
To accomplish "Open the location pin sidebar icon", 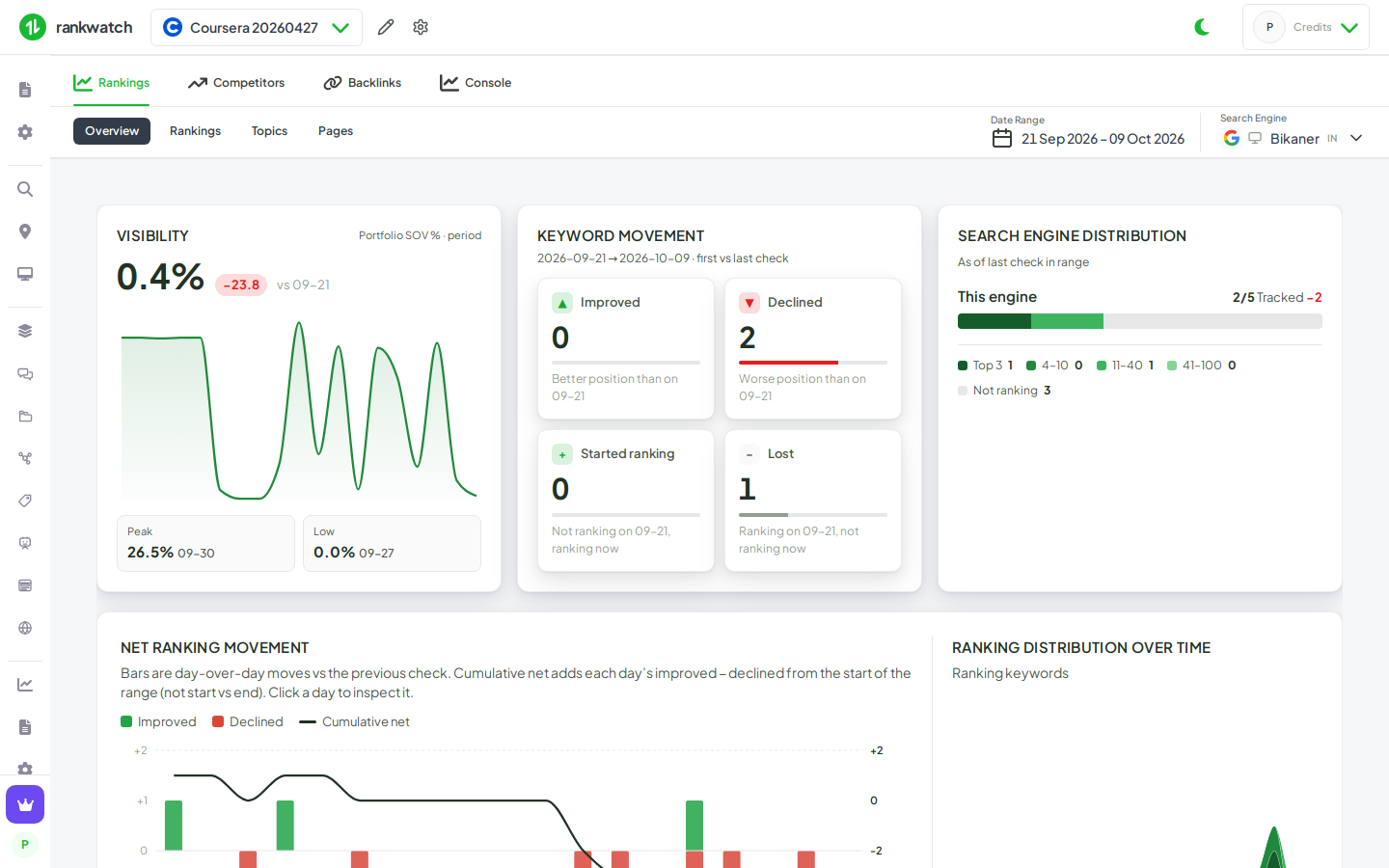I will pos(25,231).
